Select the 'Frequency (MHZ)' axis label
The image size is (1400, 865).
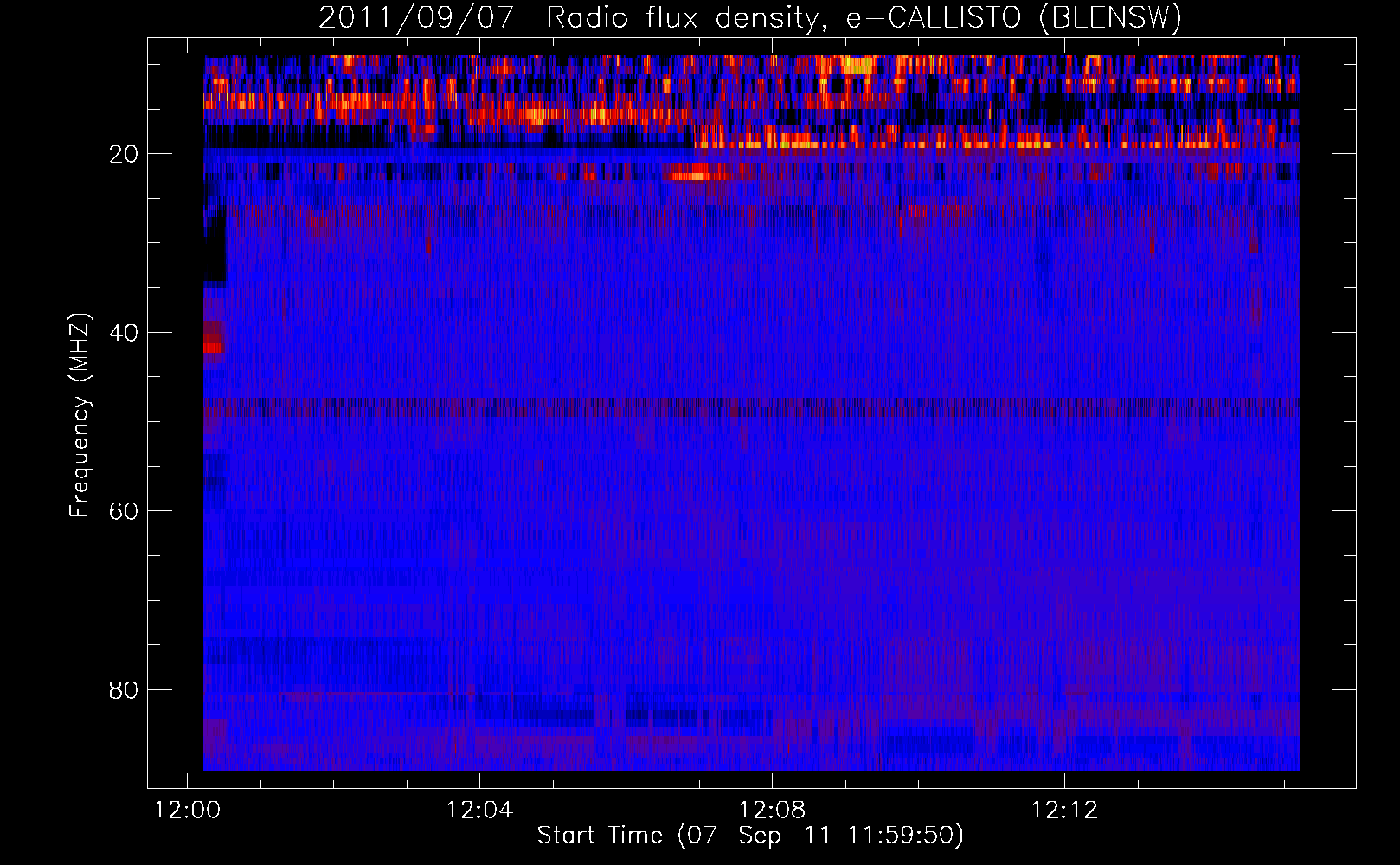point(80,415)
